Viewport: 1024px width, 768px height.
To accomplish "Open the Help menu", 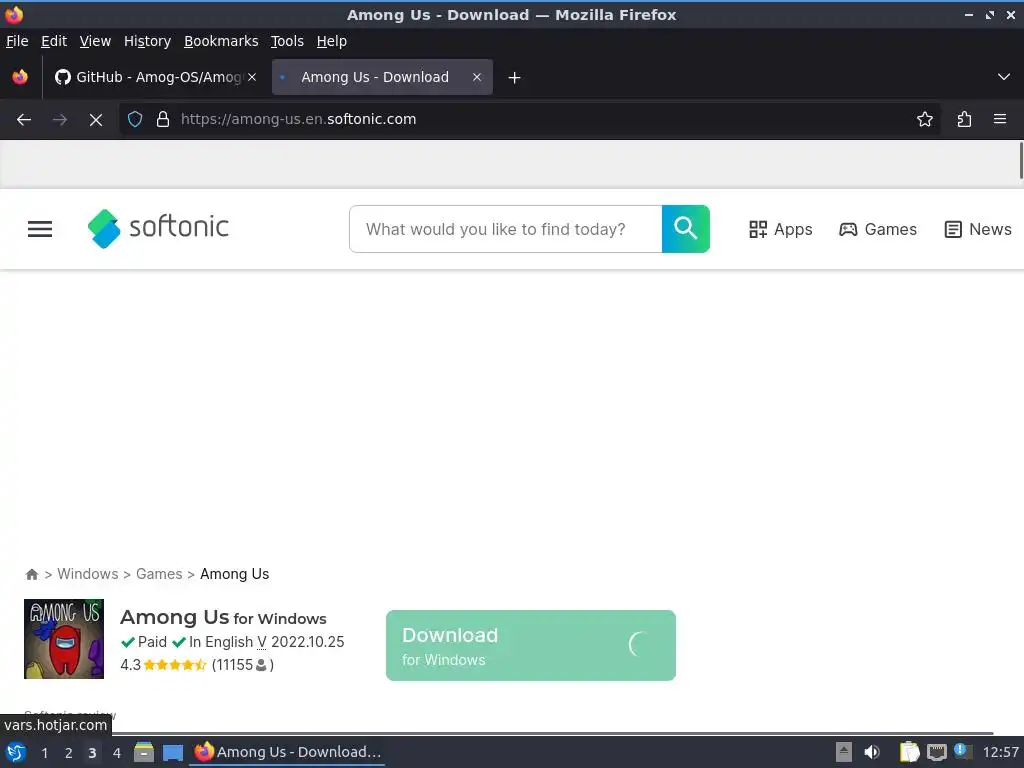I will [x=332, y=41].
